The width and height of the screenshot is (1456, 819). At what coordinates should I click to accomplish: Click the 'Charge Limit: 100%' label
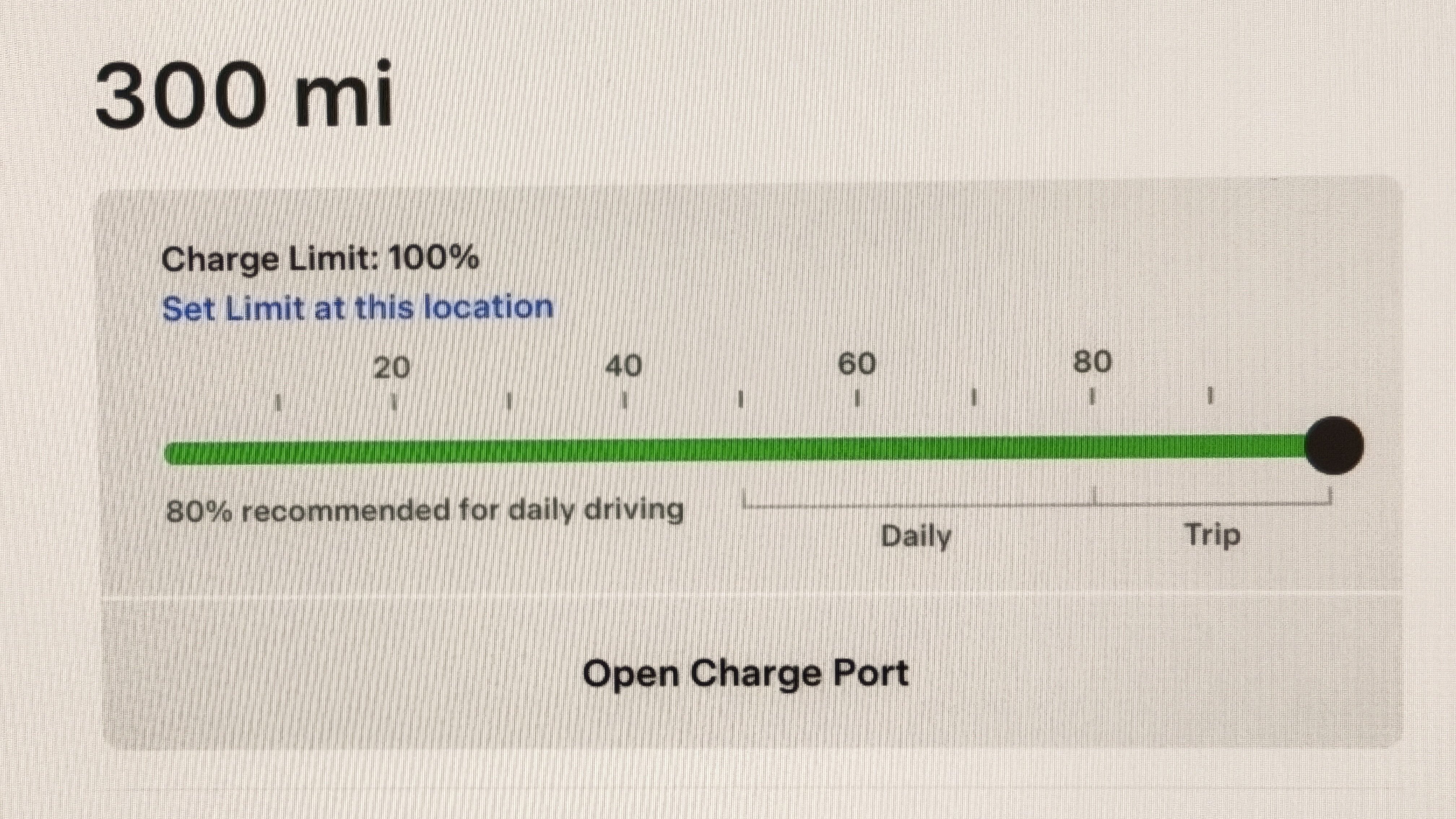320,259
